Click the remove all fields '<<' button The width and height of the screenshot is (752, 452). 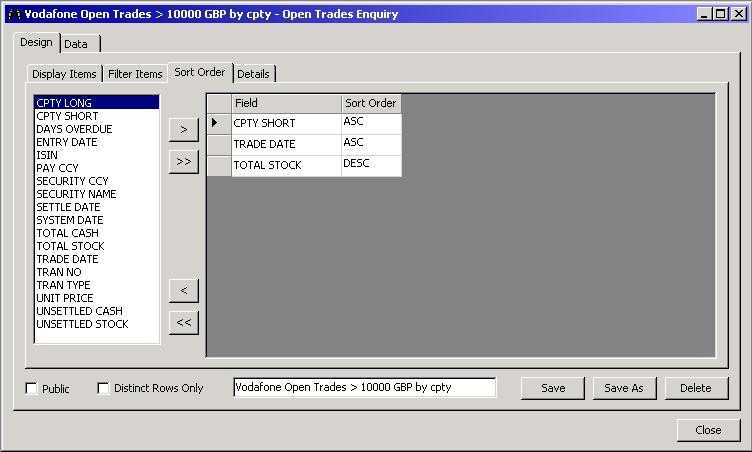click(x=183, y=322)
